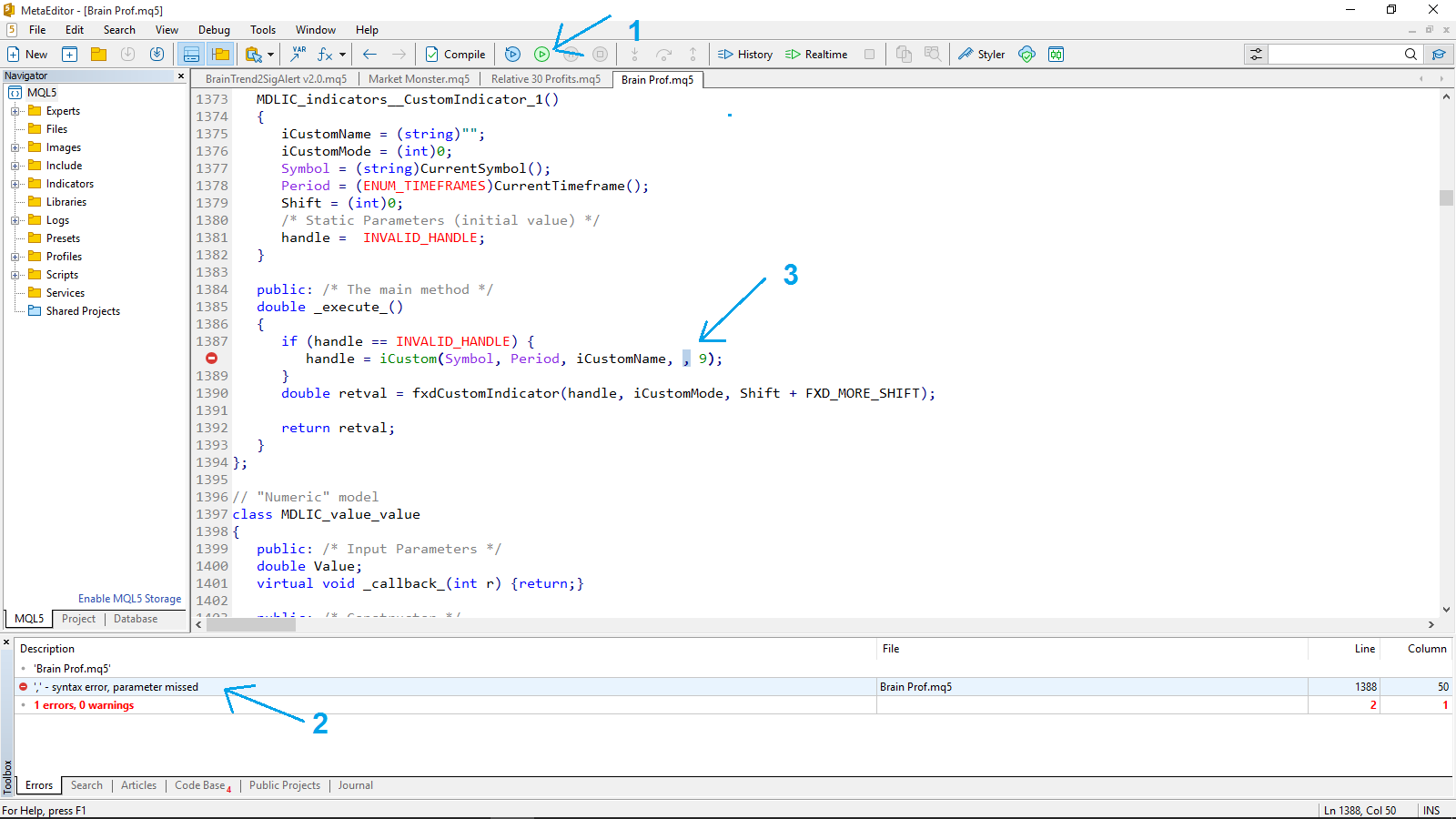The image size is (1456, 819).
Task: Open the Debug menu
Action: [214, 30]
